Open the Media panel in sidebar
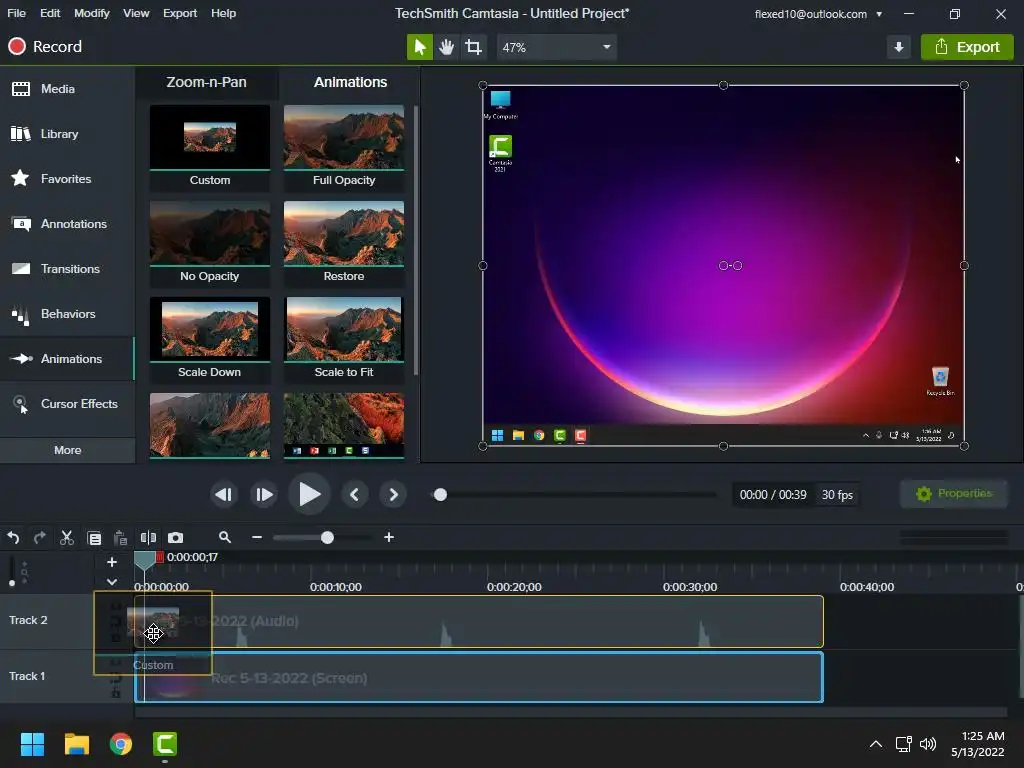1024x768 pixels. [x=67, y=89]
